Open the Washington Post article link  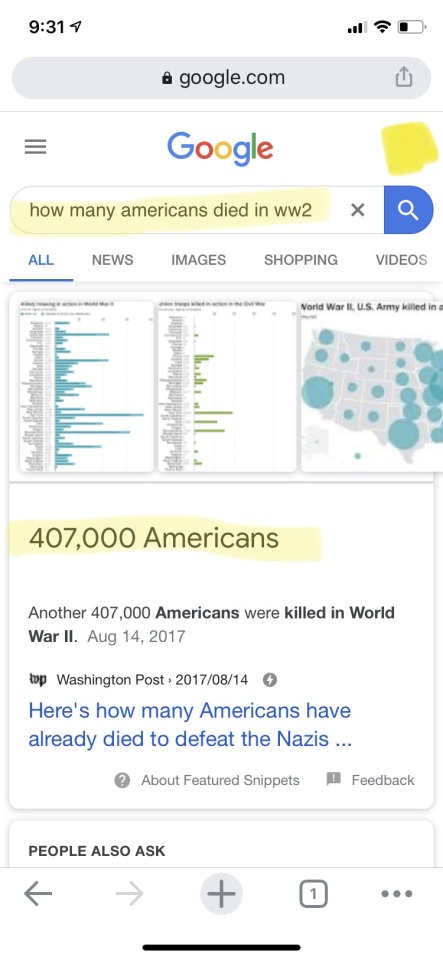[x=190, y=725]
